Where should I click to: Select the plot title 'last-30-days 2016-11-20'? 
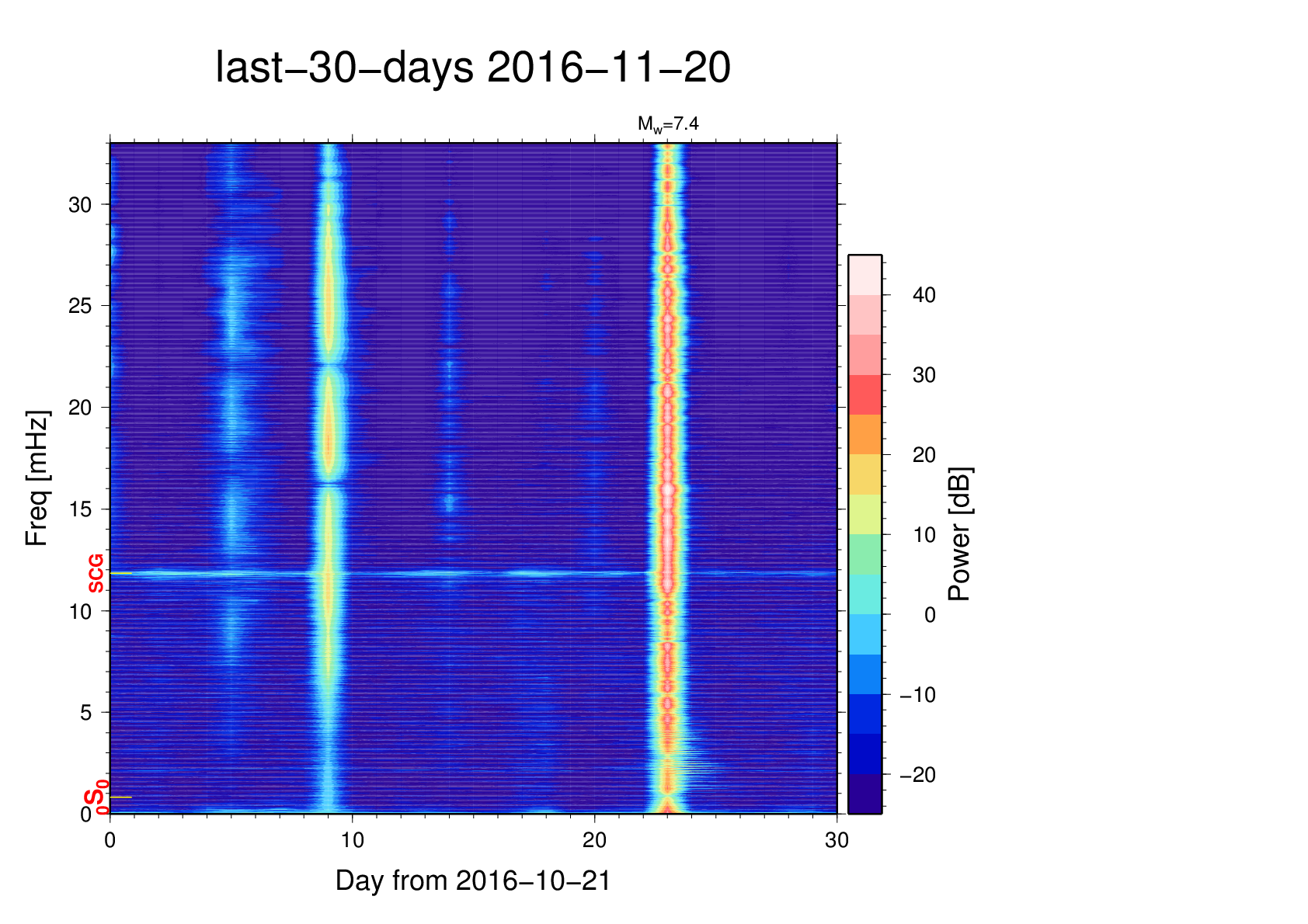click(472, 68)
